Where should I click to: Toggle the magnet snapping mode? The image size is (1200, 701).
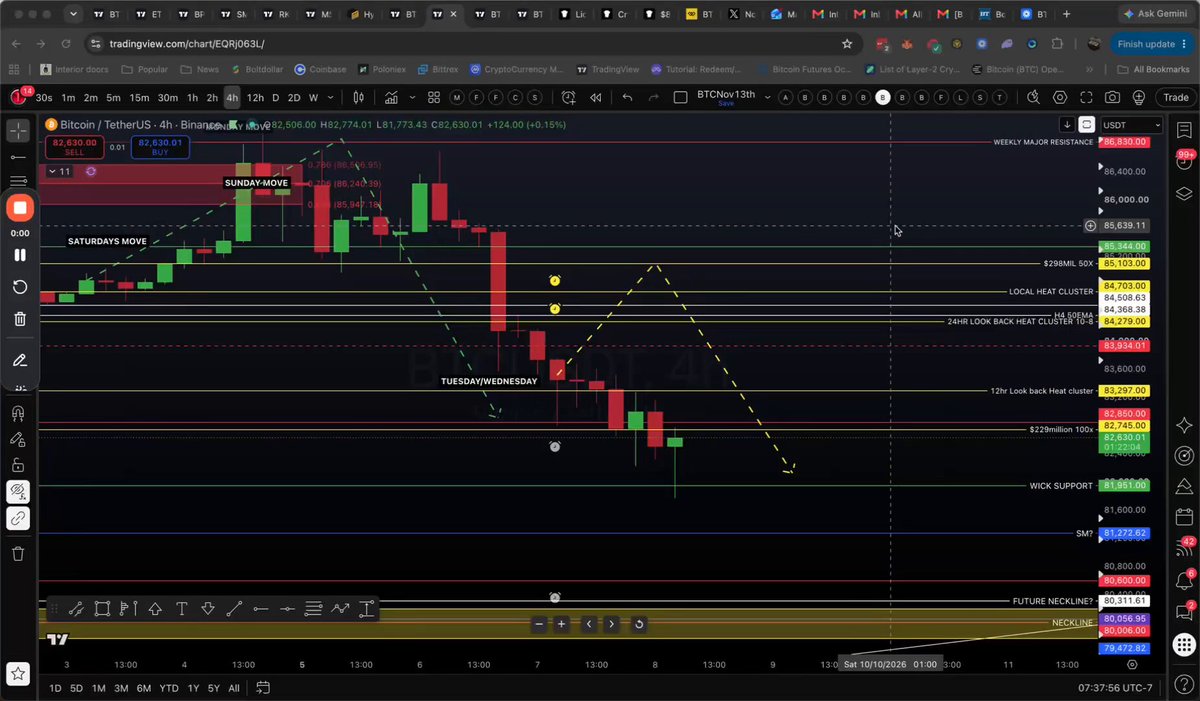pyautogui.click(x=18, y=414)
